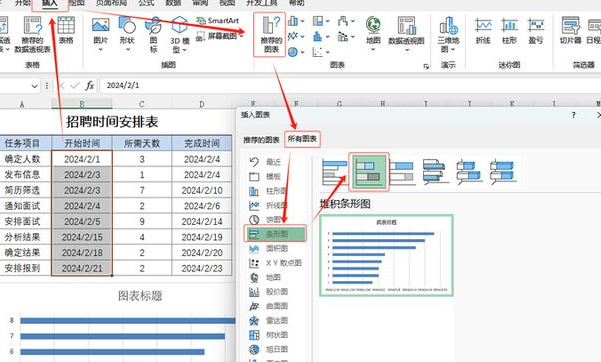Select column C header
This screenshot has width=601, height=362.
[x=142, y=104]
